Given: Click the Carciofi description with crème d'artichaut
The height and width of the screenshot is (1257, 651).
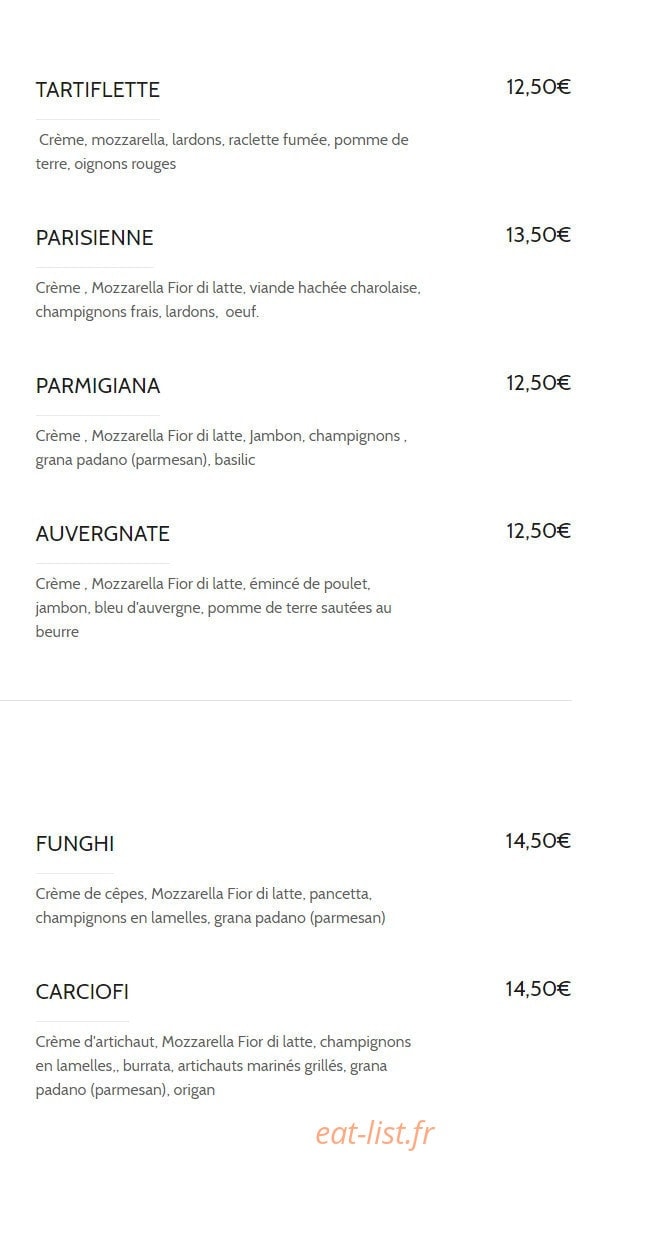Looking at the screenshot, I should click(x=224, y=1066).
